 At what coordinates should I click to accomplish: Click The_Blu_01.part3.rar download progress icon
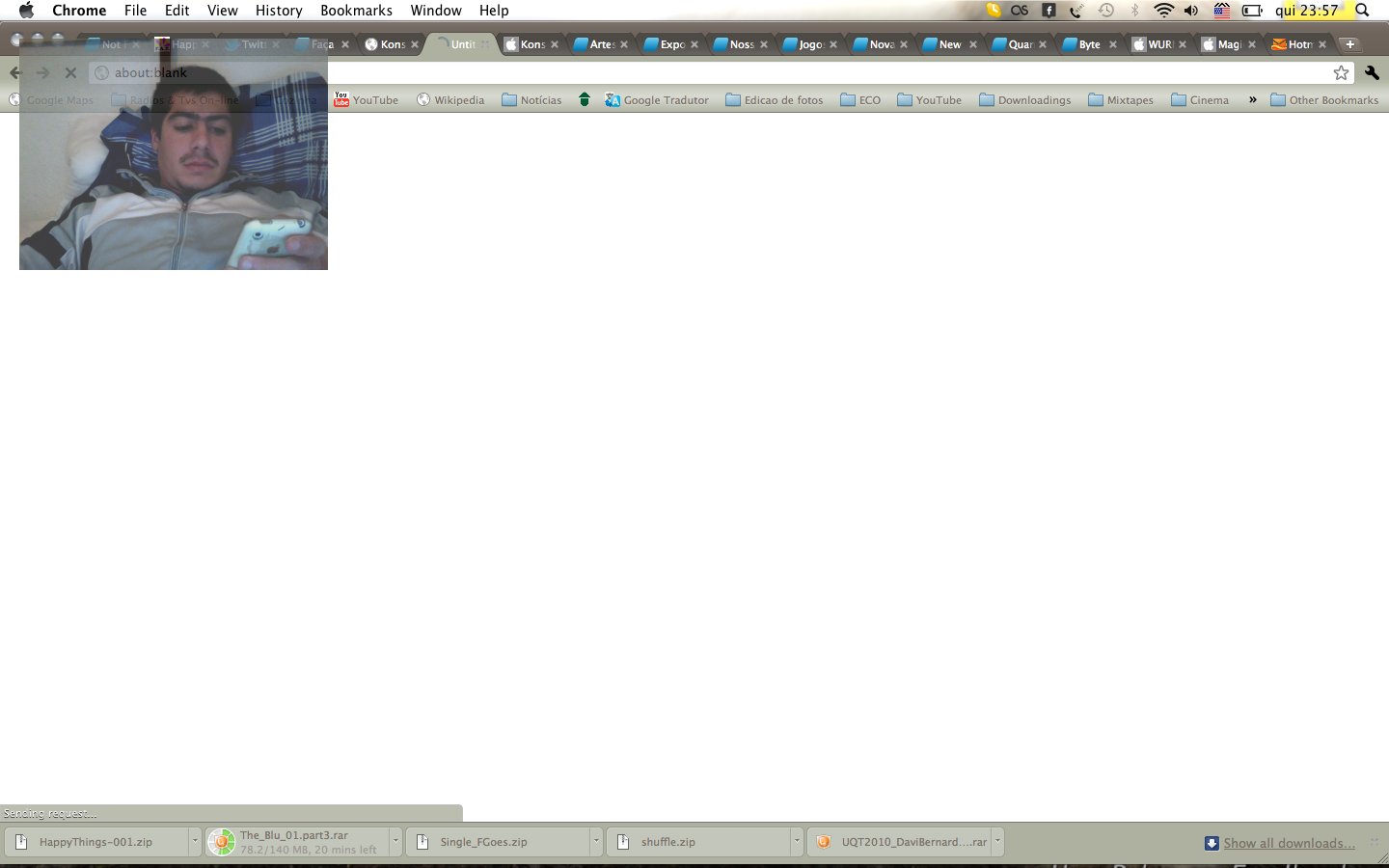222,842
